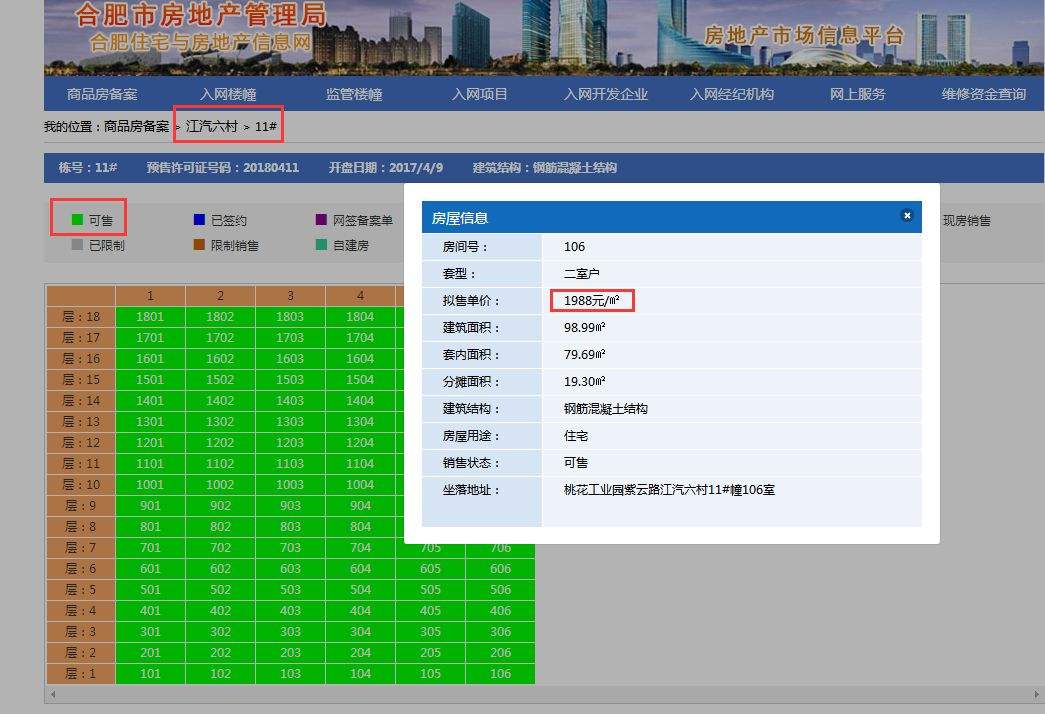Viewport: 1045px width, 714px height.
Task: Click the 19.30㎡ shared area value
Action: click(584, 381)
